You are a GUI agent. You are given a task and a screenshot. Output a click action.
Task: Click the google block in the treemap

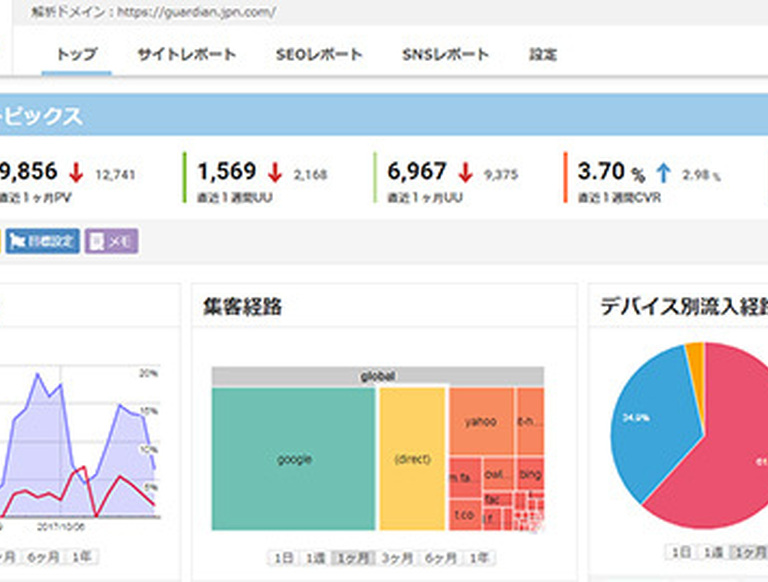[294, 459]
